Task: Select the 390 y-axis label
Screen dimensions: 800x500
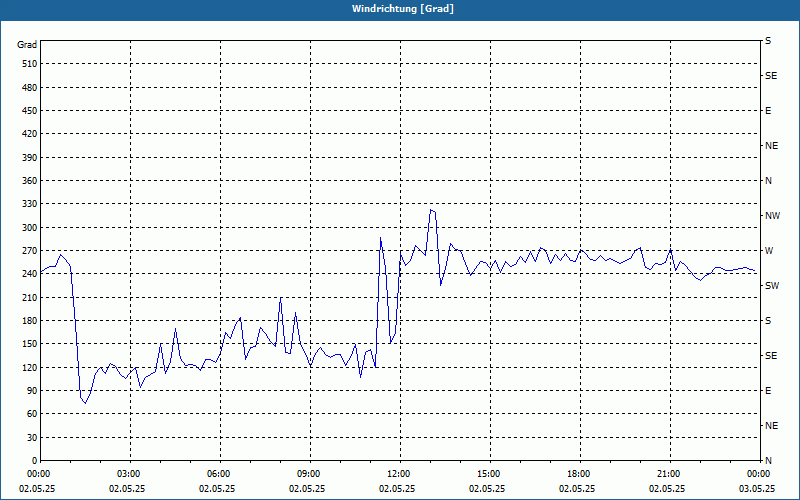Action: click(30, 158)
